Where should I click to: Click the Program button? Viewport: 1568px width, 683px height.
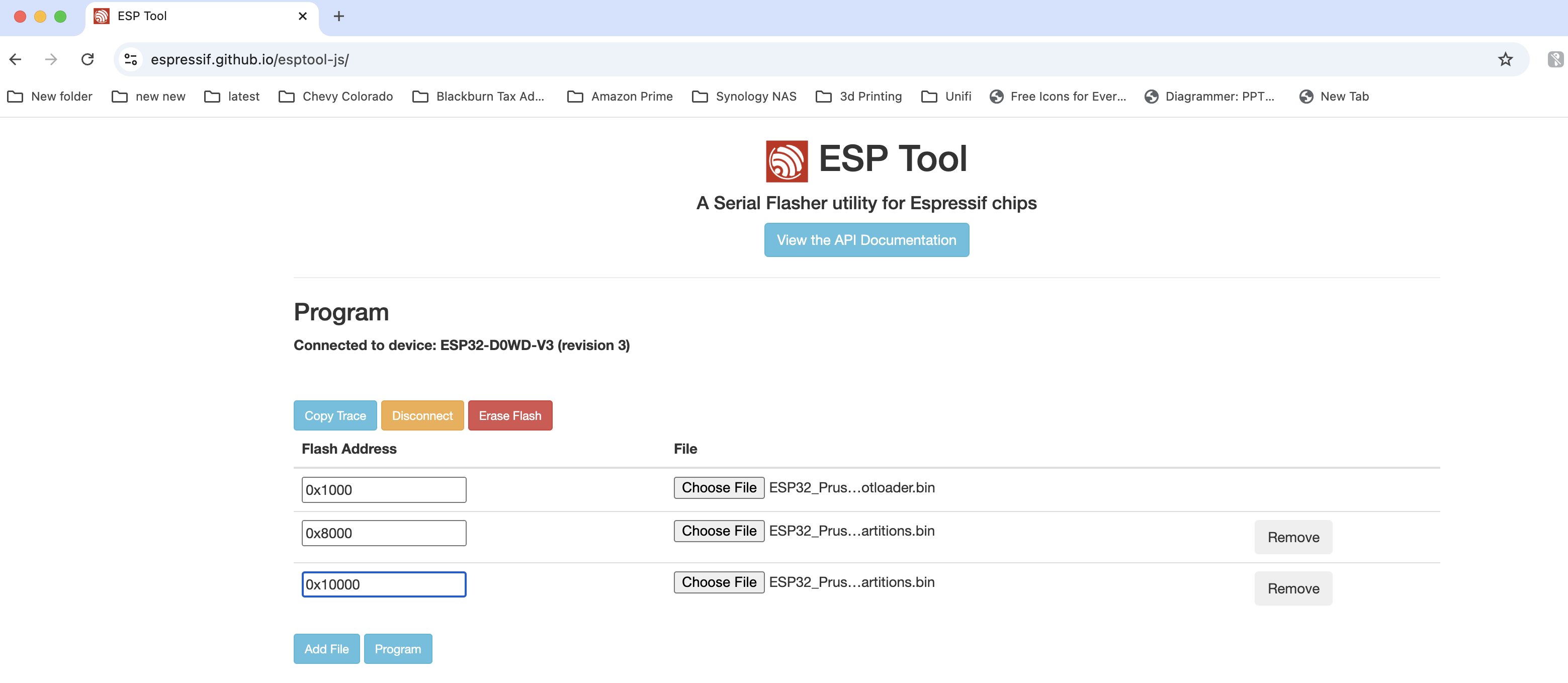[x=397, y=649]
